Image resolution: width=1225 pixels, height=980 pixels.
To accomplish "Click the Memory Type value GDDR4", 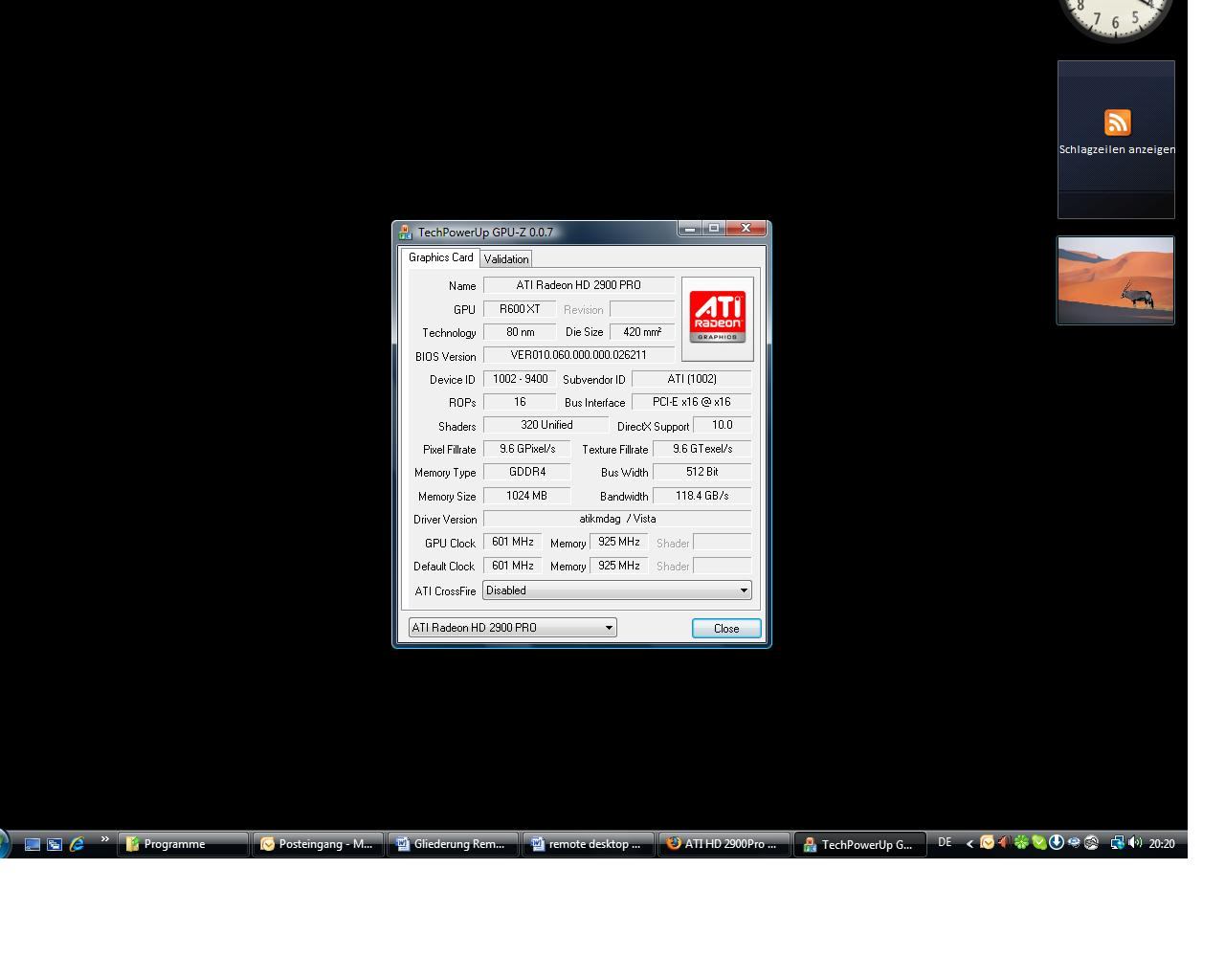I will 527,472.
